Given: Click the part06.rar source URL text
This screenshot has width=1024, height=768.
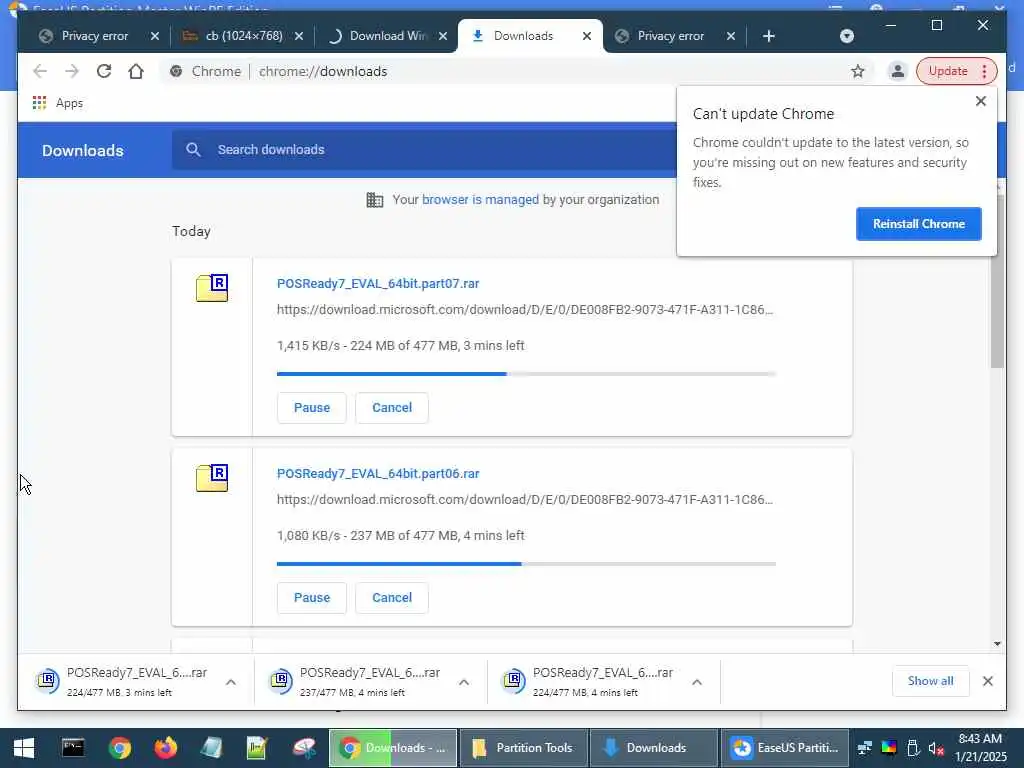Looking at the screenshot, I should 525,500.
